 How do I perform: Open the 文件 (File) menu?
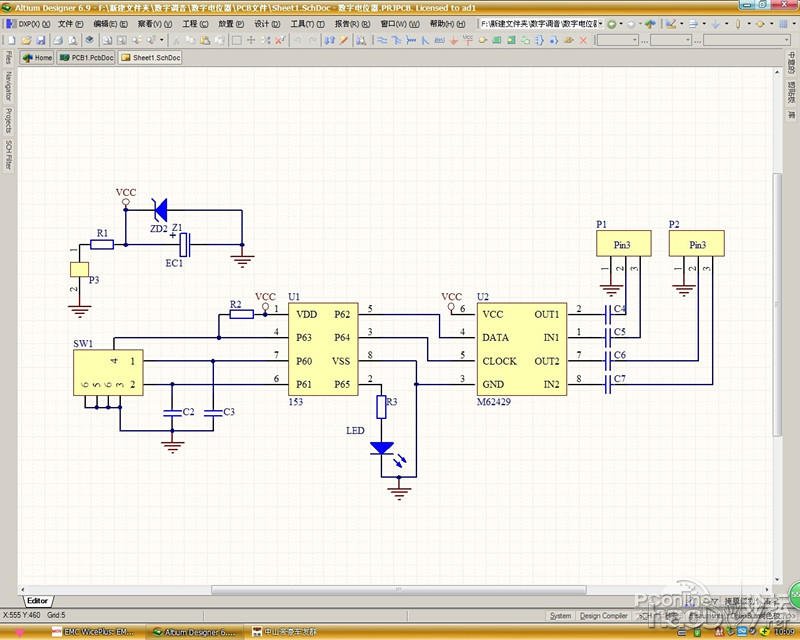coord(70,23)
